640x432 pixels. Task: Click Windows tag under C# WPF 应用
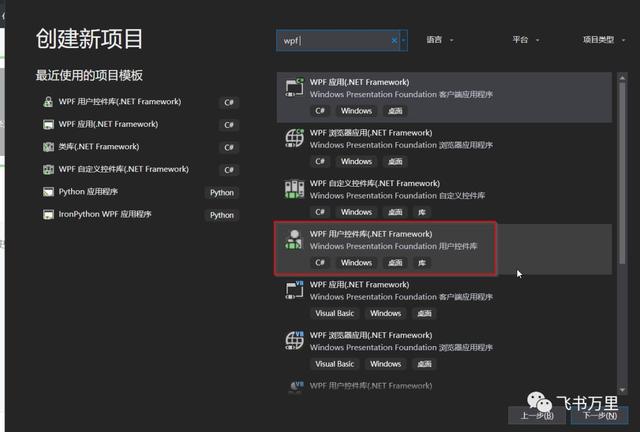tap(356, 111)
